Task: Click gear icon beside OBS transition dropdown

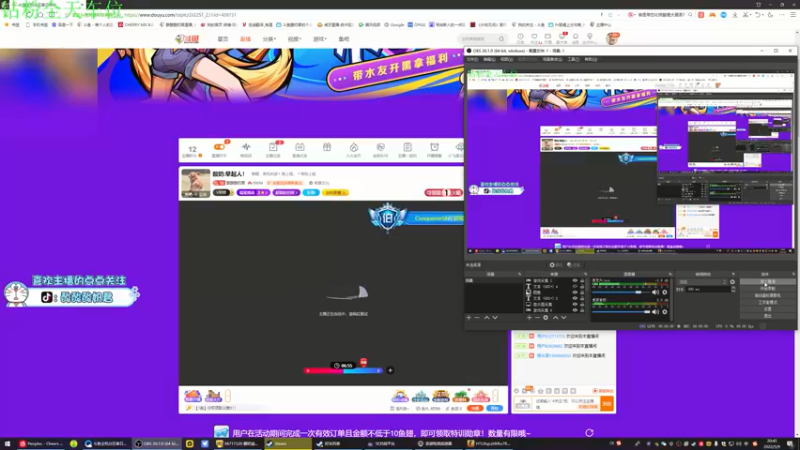Action: click(732, 282)
